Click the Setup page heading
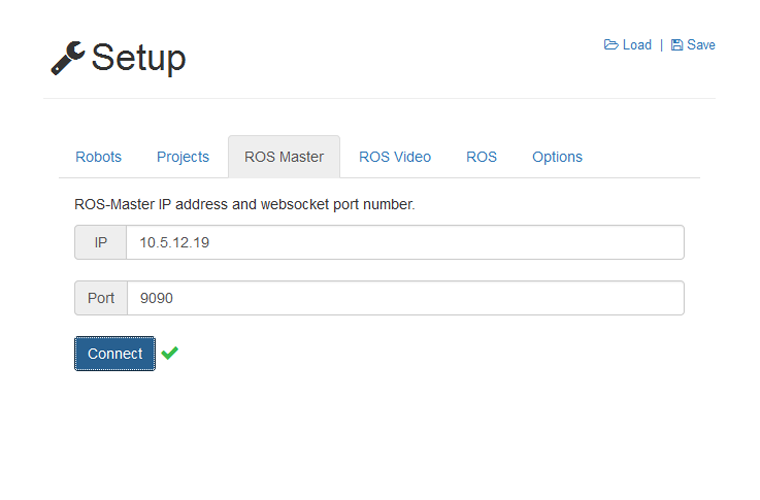 (138, 58)
